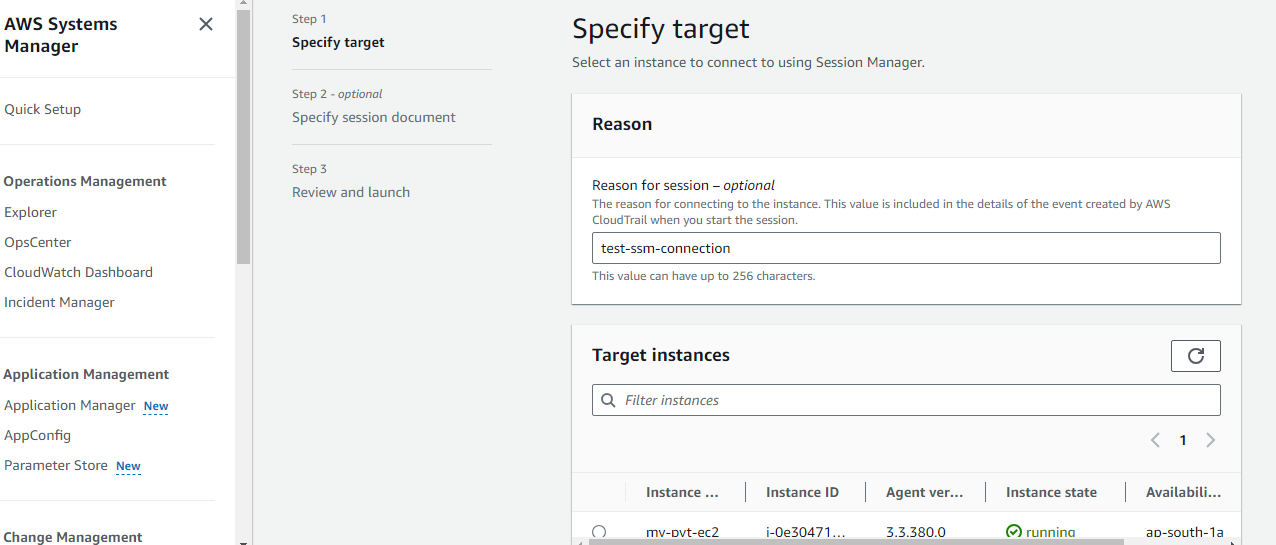This screenshot has height=545, width=1276.
Task: Click the search icon in instance filter
Action: click(x=608, y=400)
